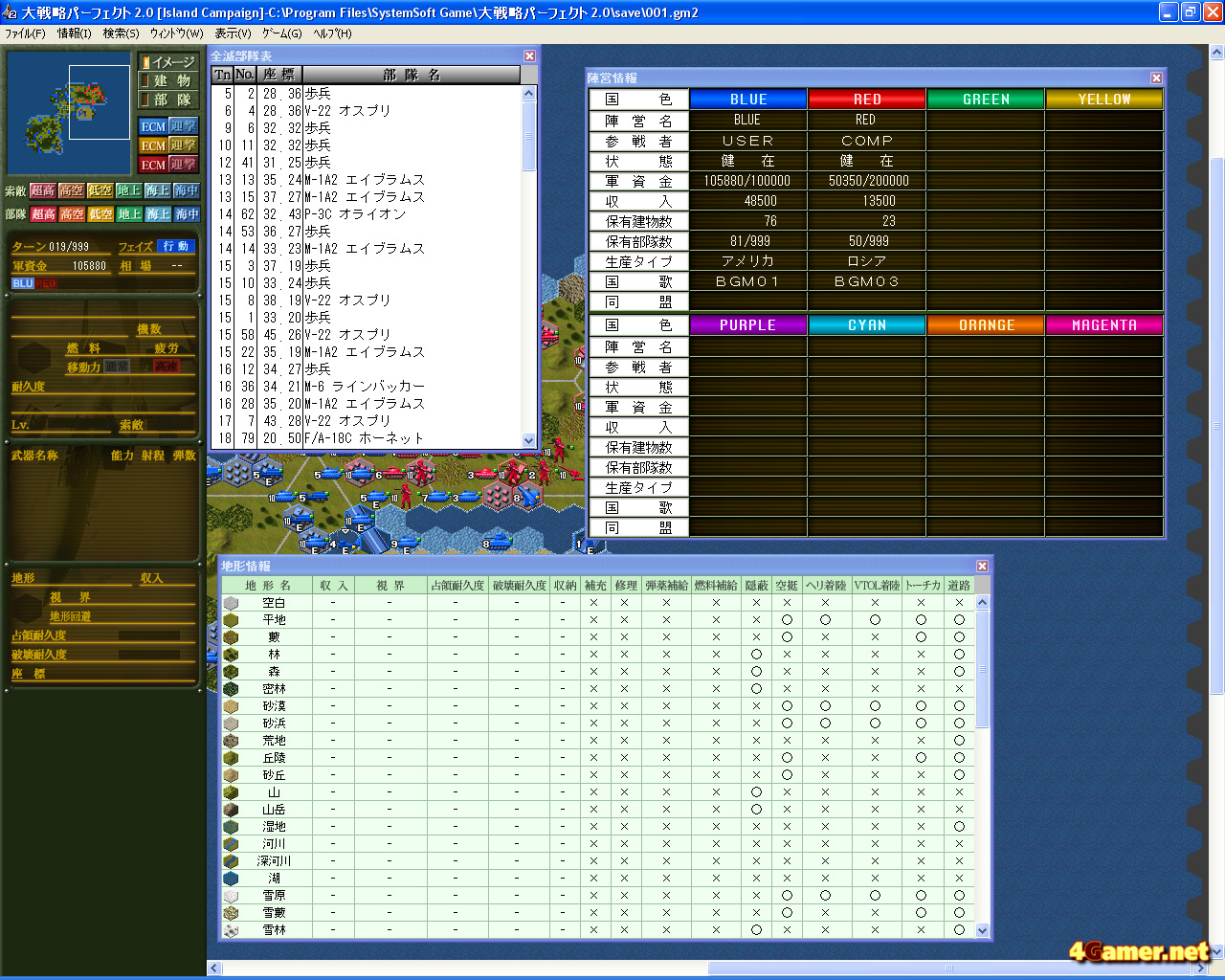Select the F/A-18C ホーネット unit row

coord(367,438)
